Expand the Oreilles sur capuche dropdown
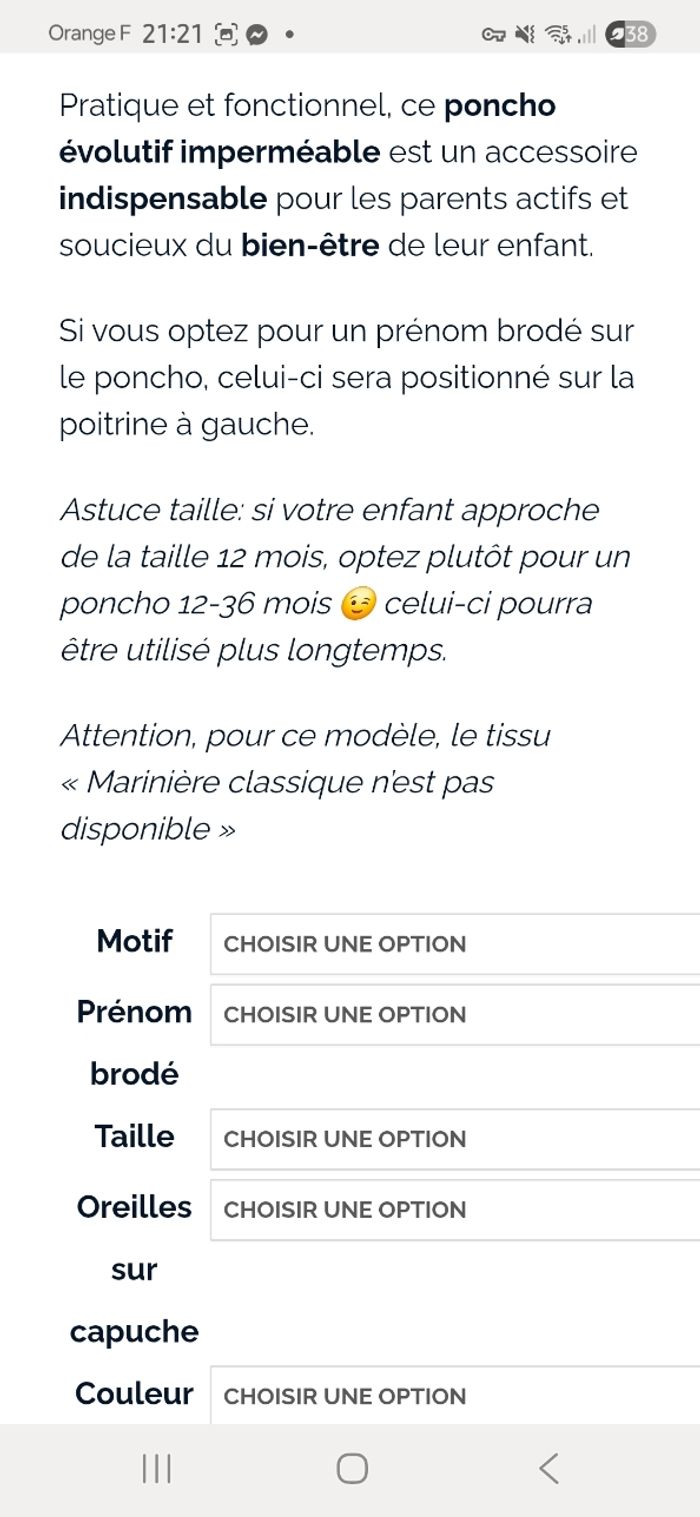Screen dimensions: 700x1517 (455, 1210)
